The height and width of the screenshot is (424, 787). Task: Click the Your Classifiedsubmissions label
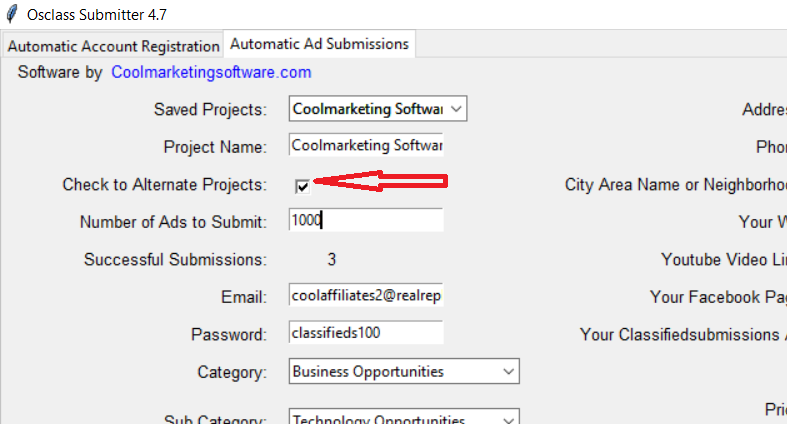tap(683, 335)
